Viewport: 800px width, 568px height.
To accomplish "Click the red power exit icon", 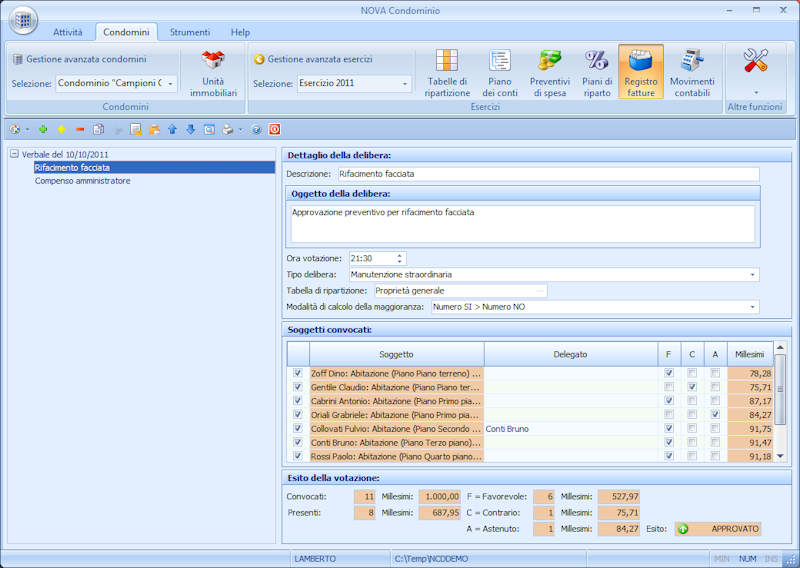I will (274, 130).
